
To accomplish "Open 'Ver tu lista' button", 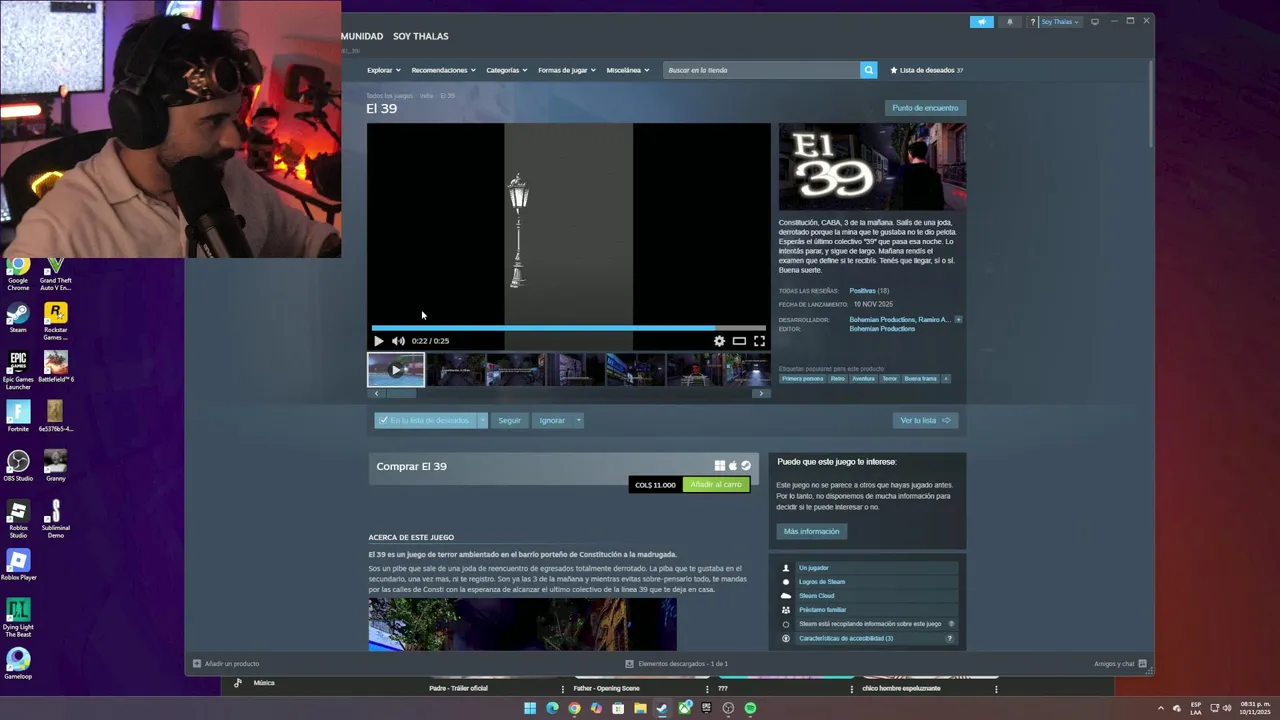I will [925, 421].
